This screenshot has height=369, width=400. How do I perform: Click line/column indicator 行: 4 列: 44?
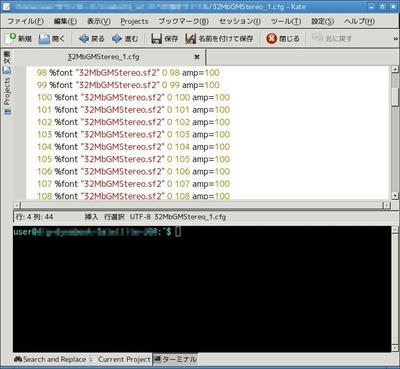click(x=34, y=217)
